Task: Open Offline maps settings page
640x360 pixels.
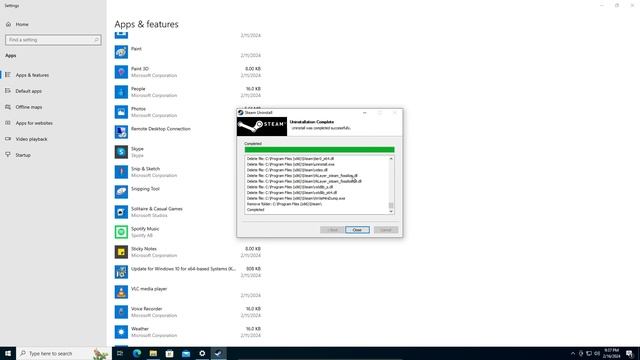Action: 29,107
